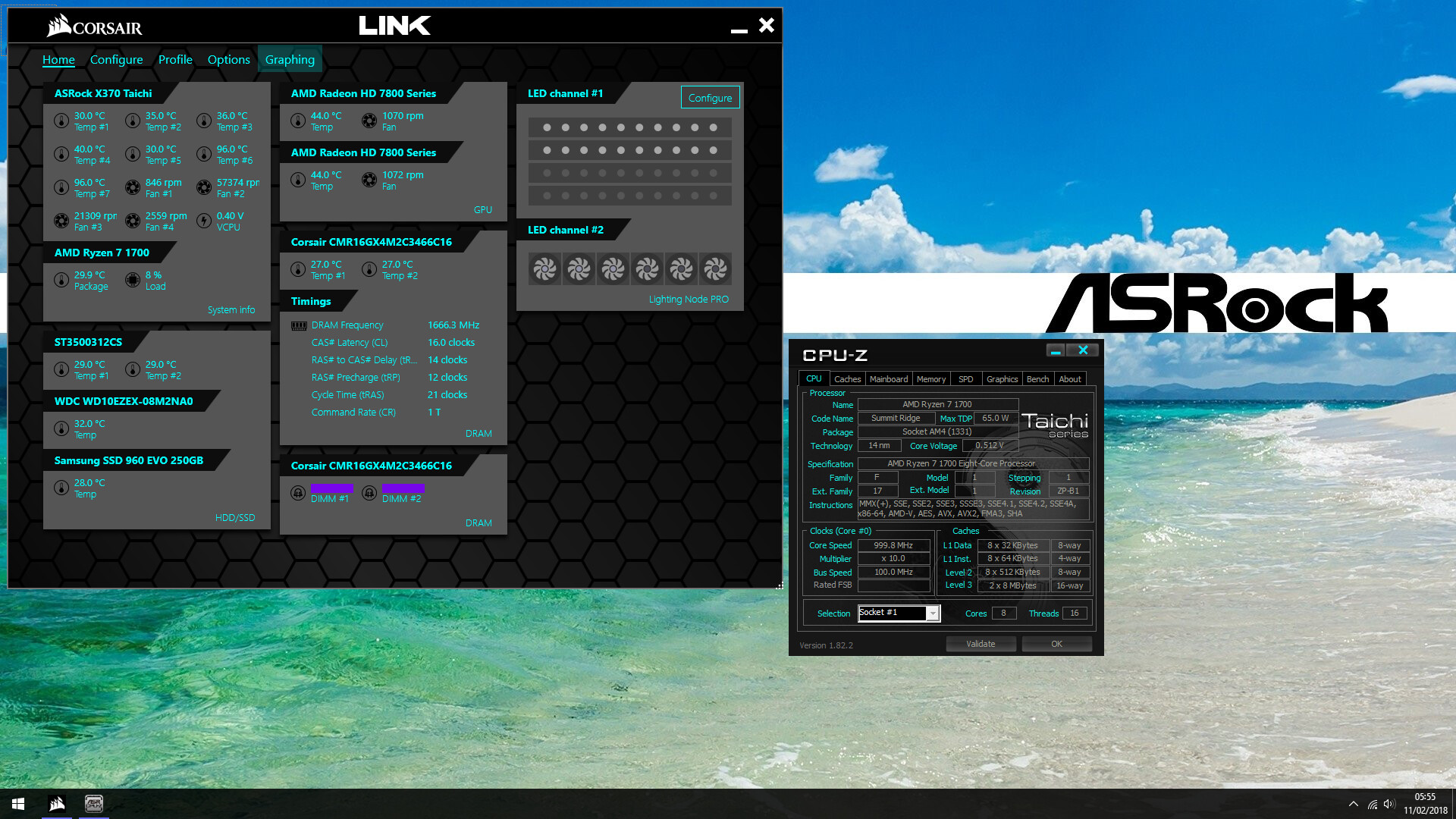The image size is (1456, 819).
Task: Click the DIMM #1 purple color swatch
Action: point(331,488)
